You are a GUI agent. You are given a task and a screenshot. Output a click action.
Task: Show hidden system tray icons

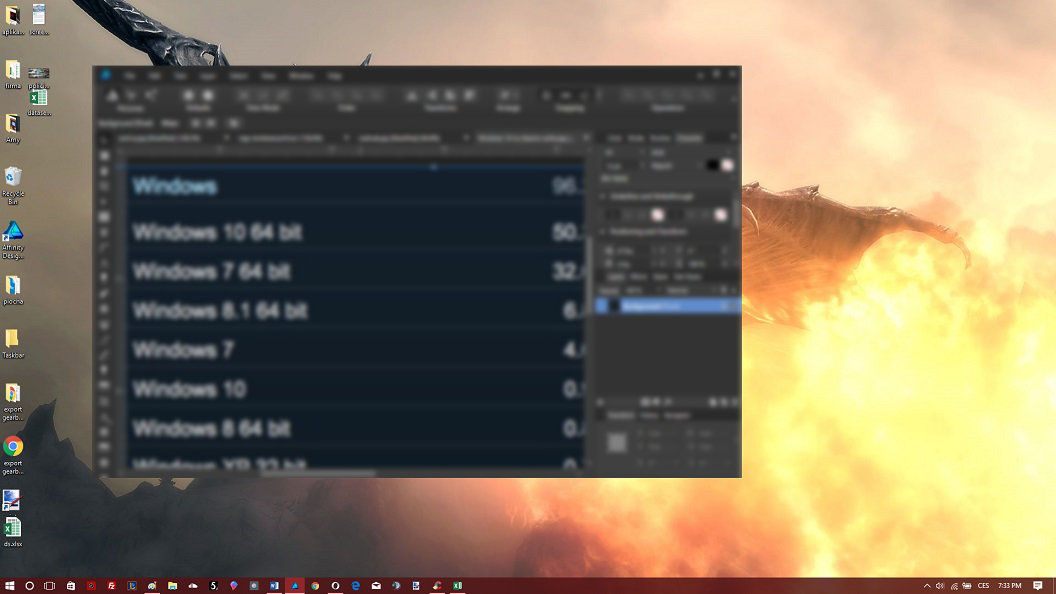coord(927,586)
